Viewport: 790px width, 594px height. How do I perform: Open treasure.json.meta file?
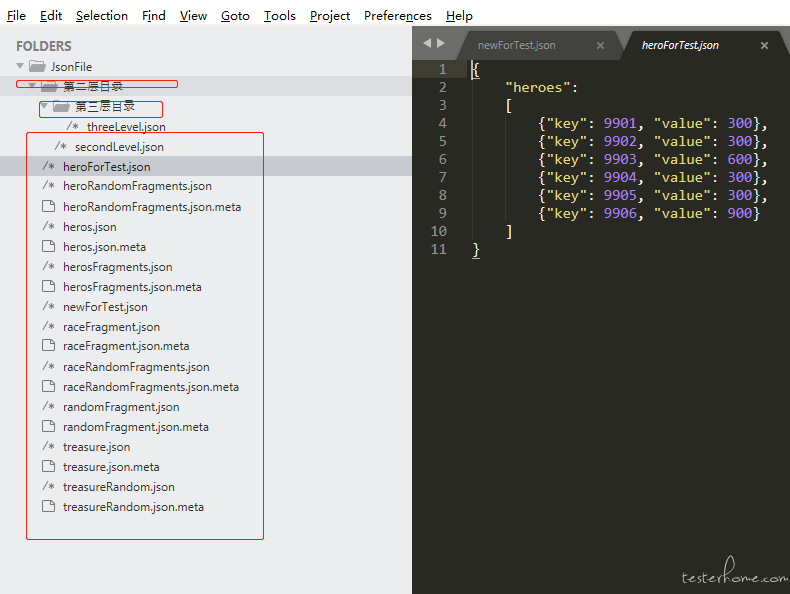click(111, 467)
